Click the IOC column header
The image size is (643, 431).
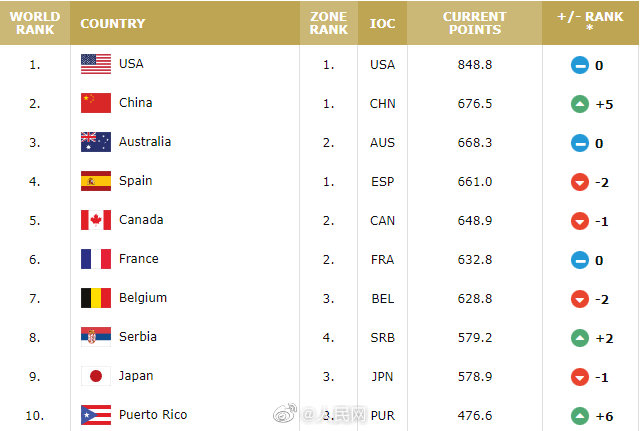(x=382, y=23)
